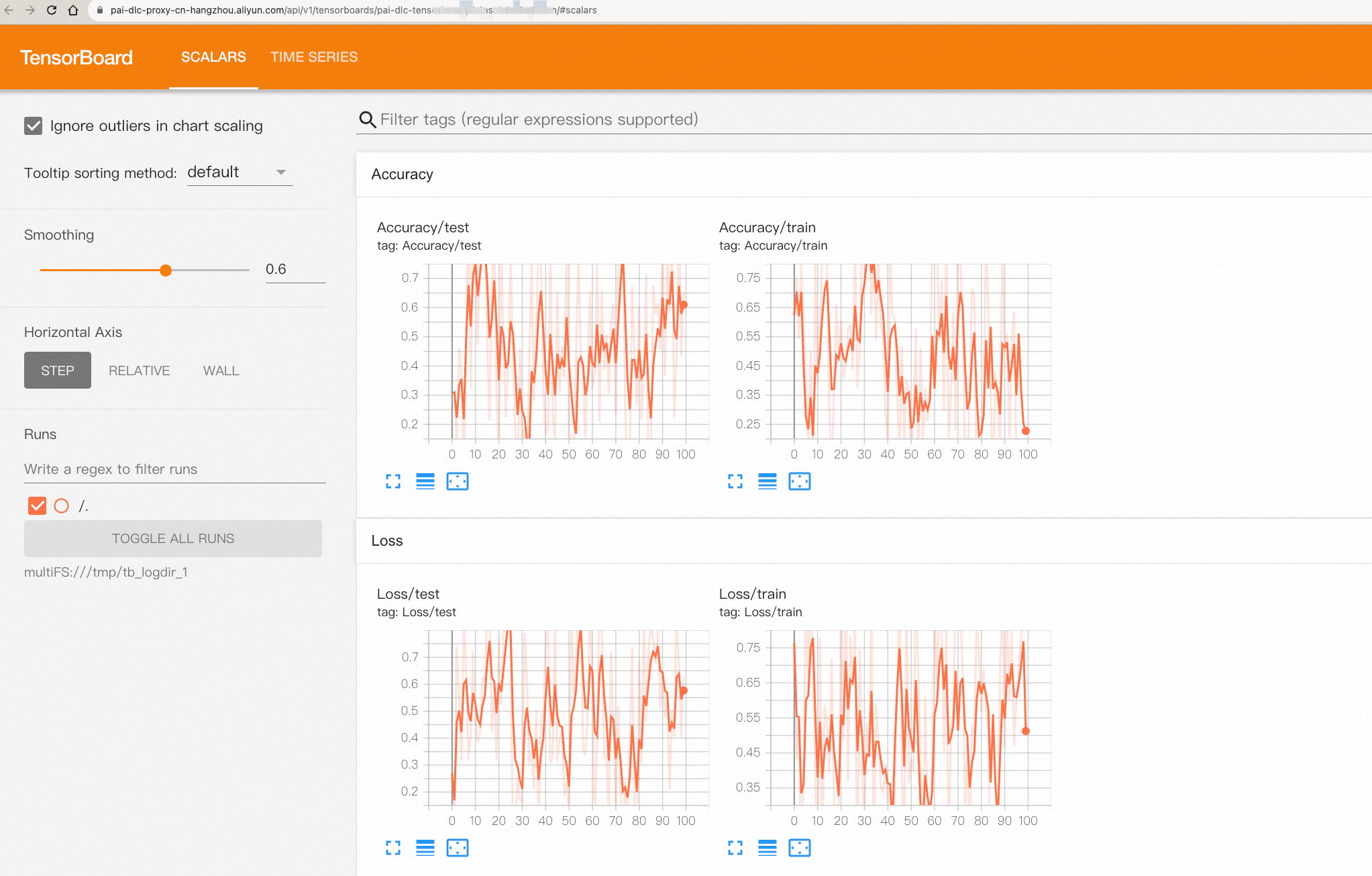The image size is (1372, 876).
Task: Click the lock icon in the address bar
Action: click(x=100, y=10)
